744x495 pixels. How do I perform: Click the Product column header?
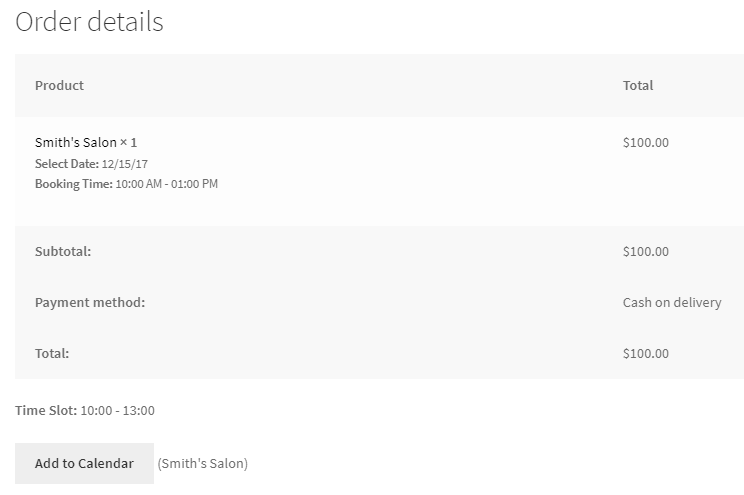[x=59, y=85]
